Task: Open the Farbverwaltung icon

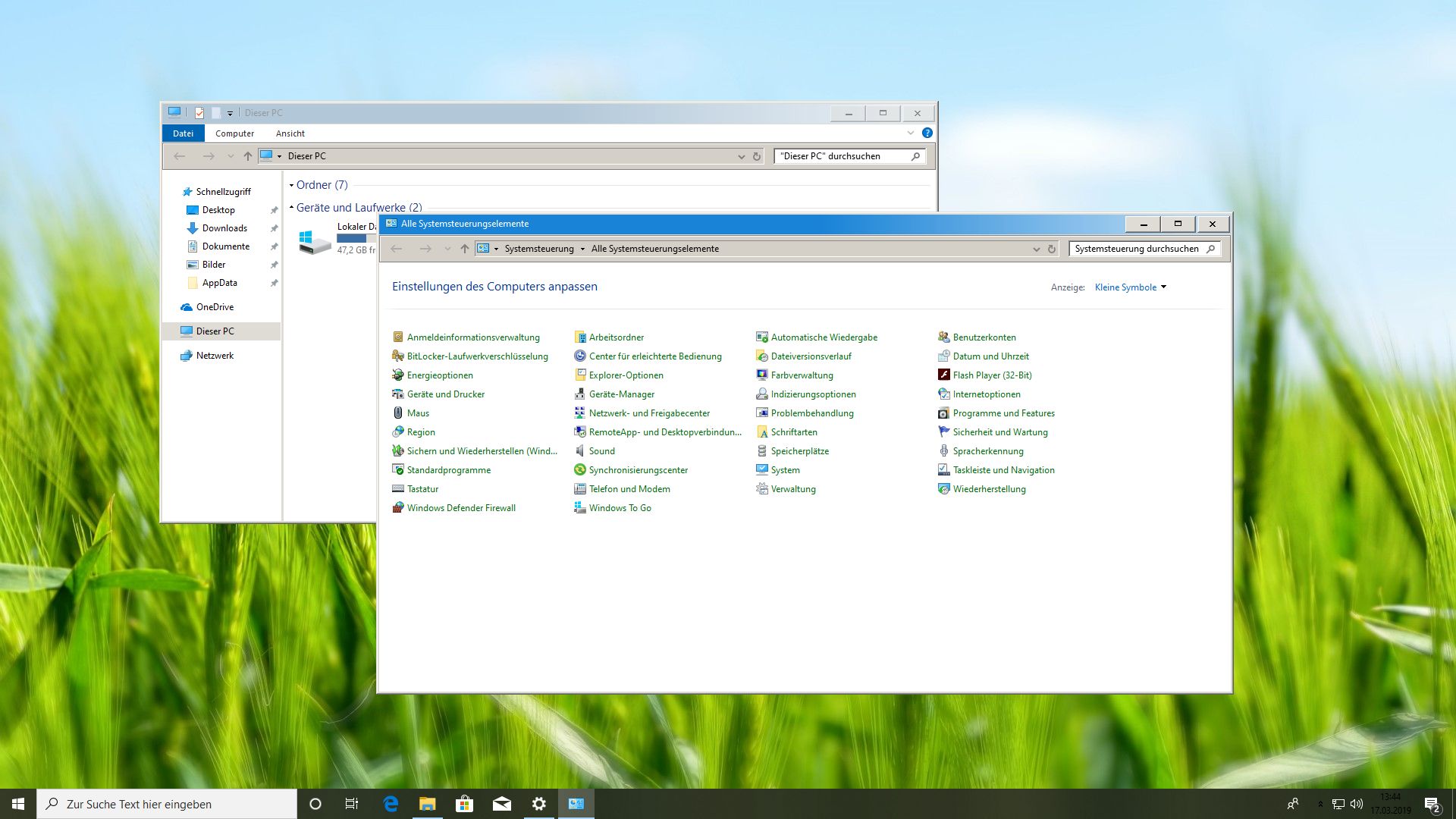Action: click(761, 375)
